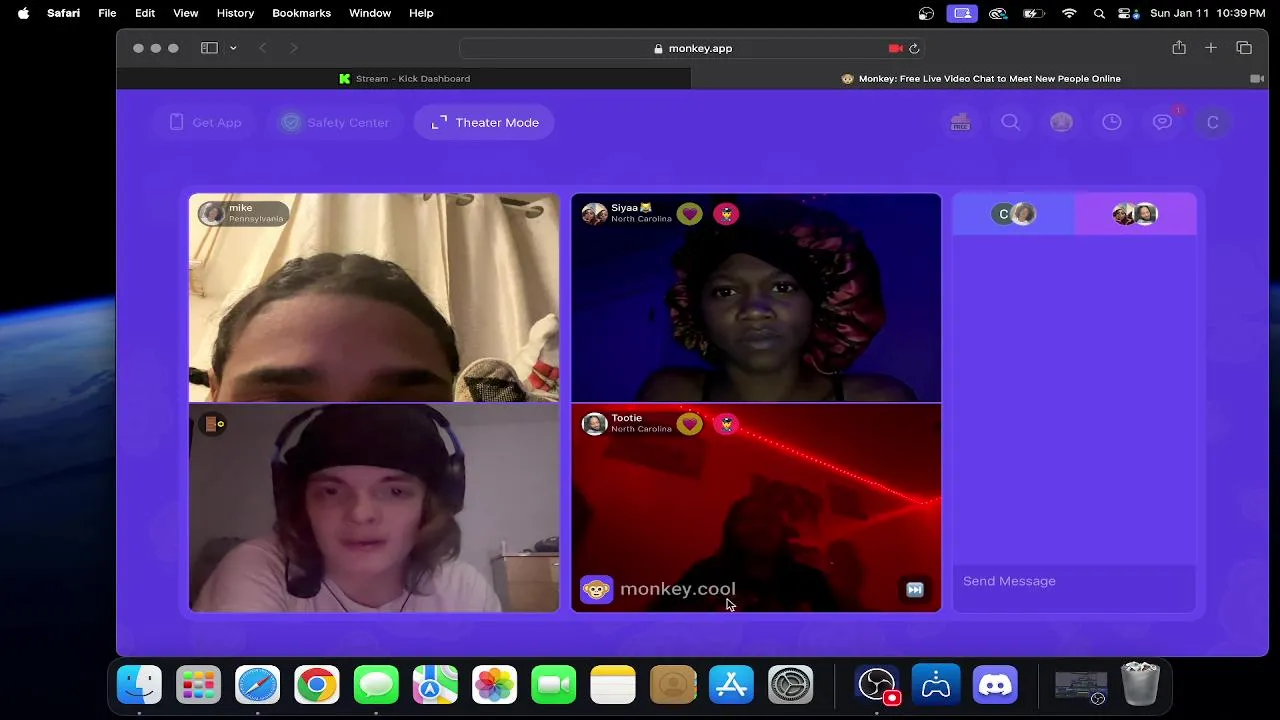Open Control Center

pyautogui.click(x=1128, y=13)
